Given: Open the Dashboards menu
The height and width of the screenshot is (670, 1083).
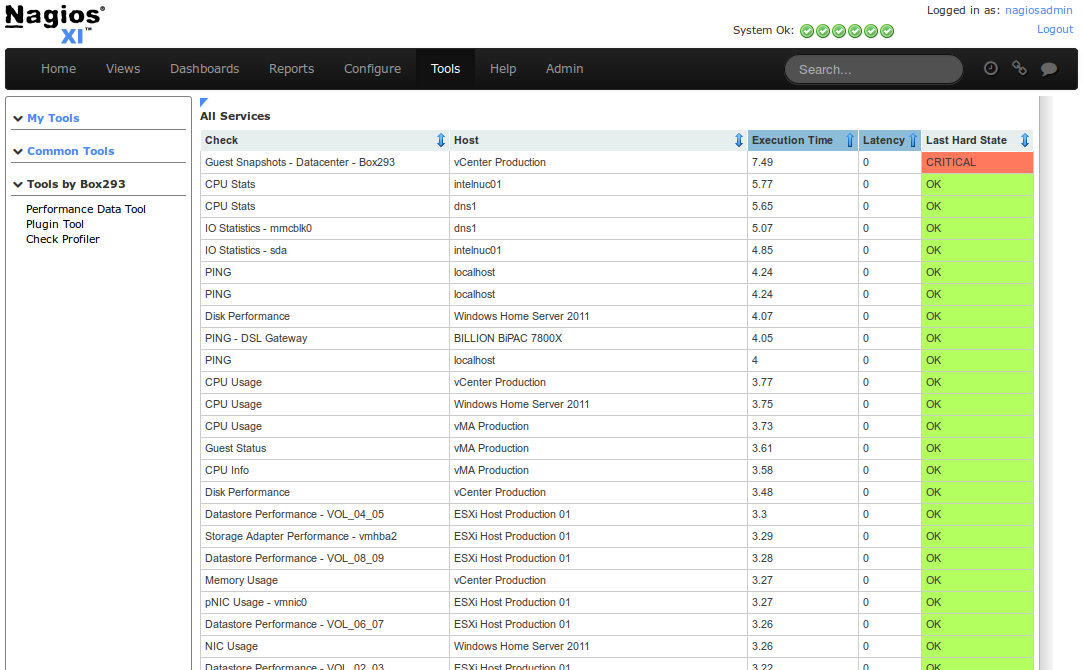Looking at the screenshot, I should tap(204, 68).
